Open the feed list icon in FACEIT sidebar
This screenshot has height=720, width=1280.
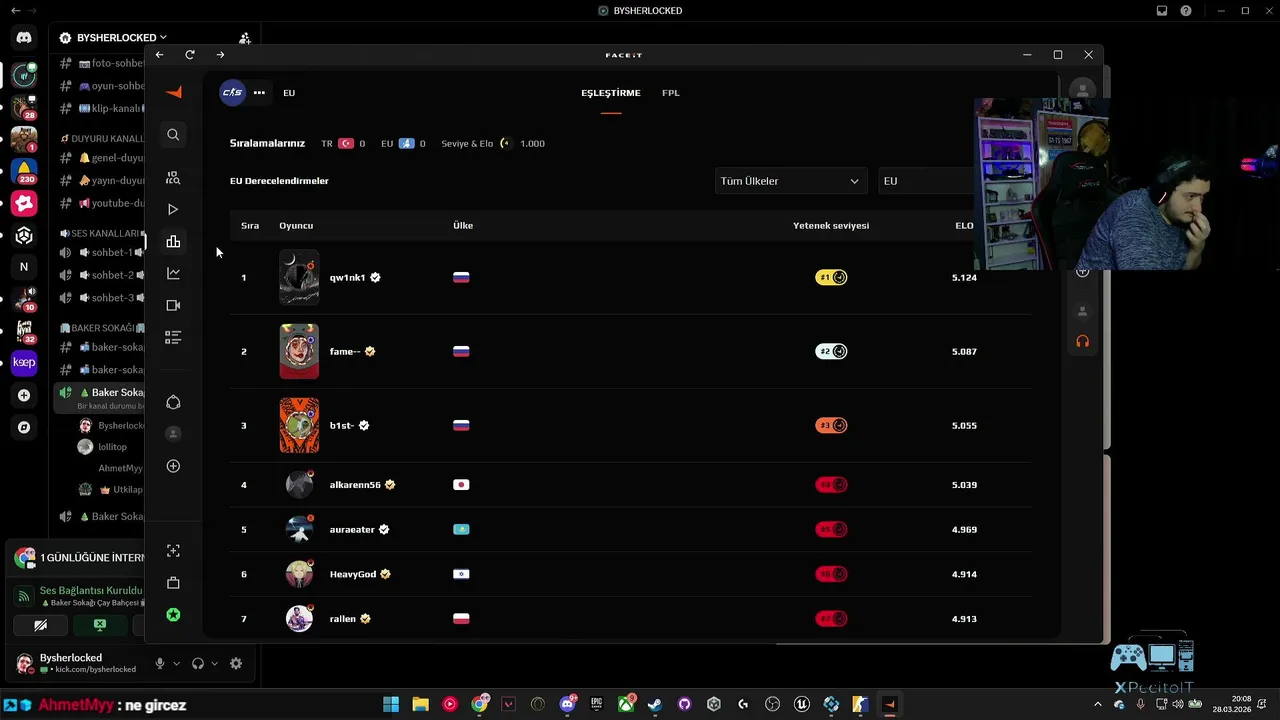pyautogui.click(x=173, y=338)
